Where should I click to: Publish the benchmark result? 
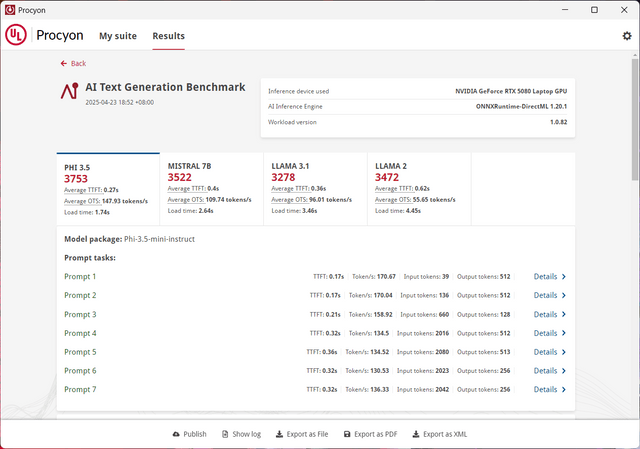click(189, 434)
